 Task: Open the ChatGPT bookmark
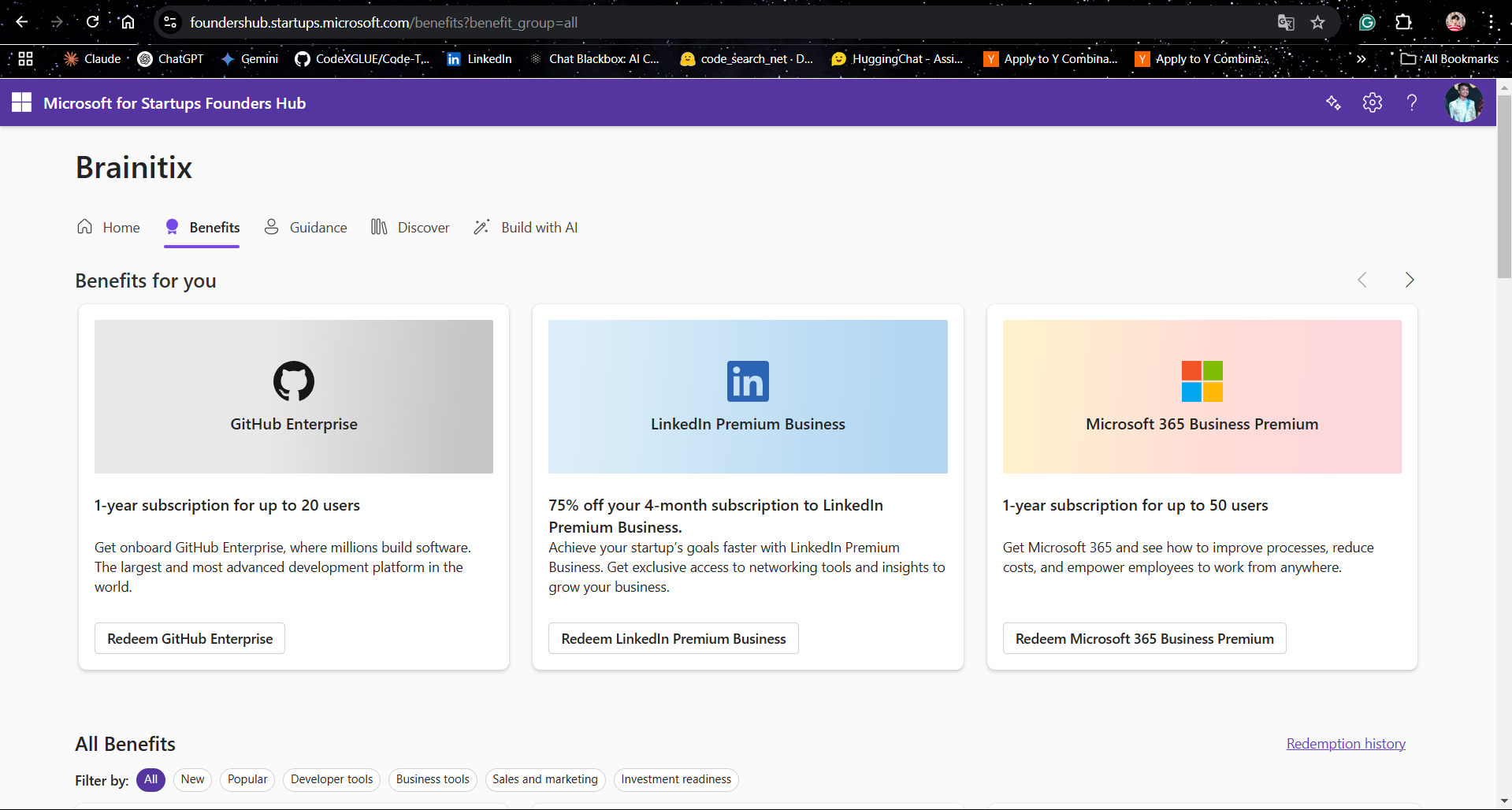tap(170, 58)
